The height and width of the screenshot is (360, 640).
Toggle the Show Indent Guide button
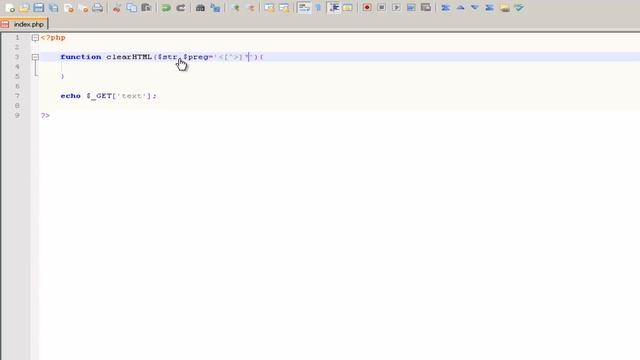(x=333, y=8)
